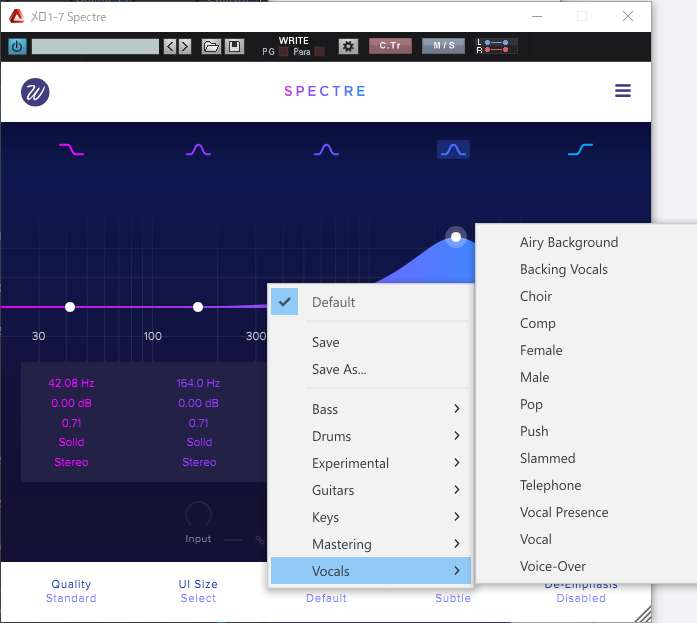Click the 164.0 Hz frequency value
The image size is (697, 623).
pyautogui.click(x=198, y=383)
